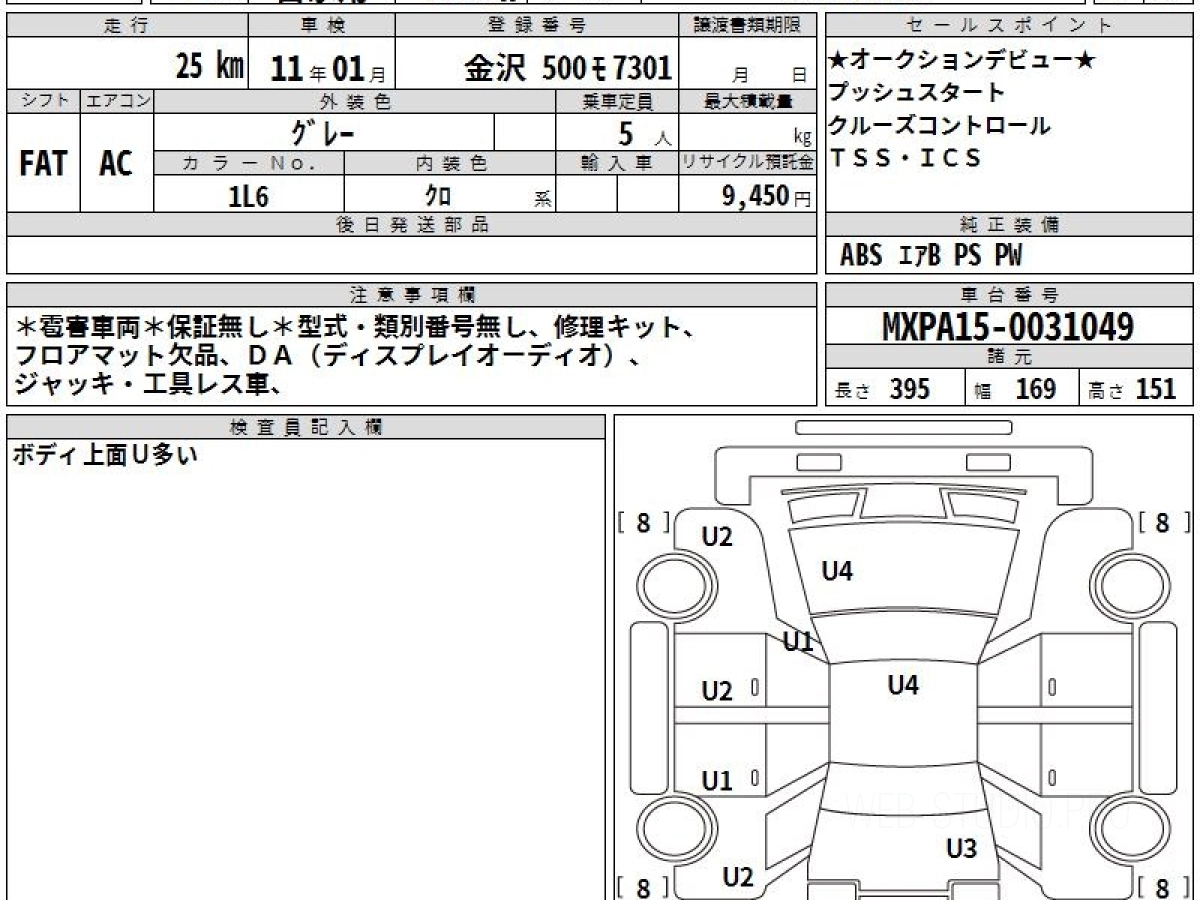Click the "プッシュスタート" line
Screen dimensions: 1200x900
[x=917, y=93]
